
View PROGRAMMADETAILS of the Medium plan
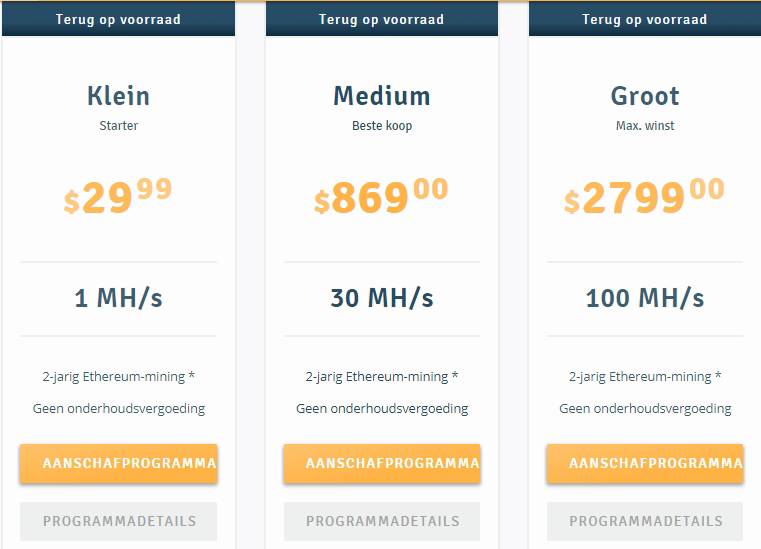[x=382, y=521]
